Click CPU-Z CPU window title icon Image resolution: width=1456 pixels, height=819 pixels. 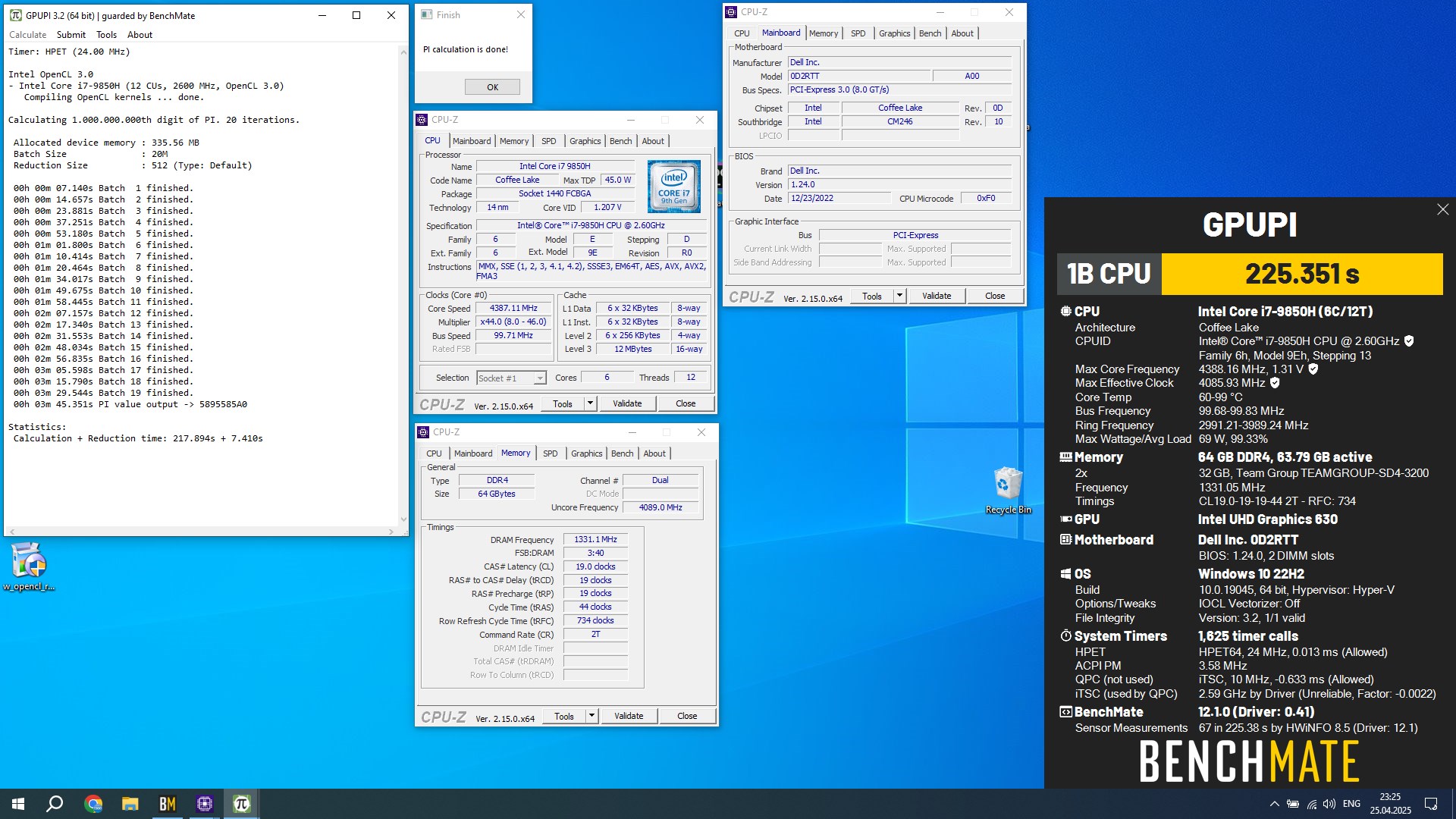[x=422, y=120]
